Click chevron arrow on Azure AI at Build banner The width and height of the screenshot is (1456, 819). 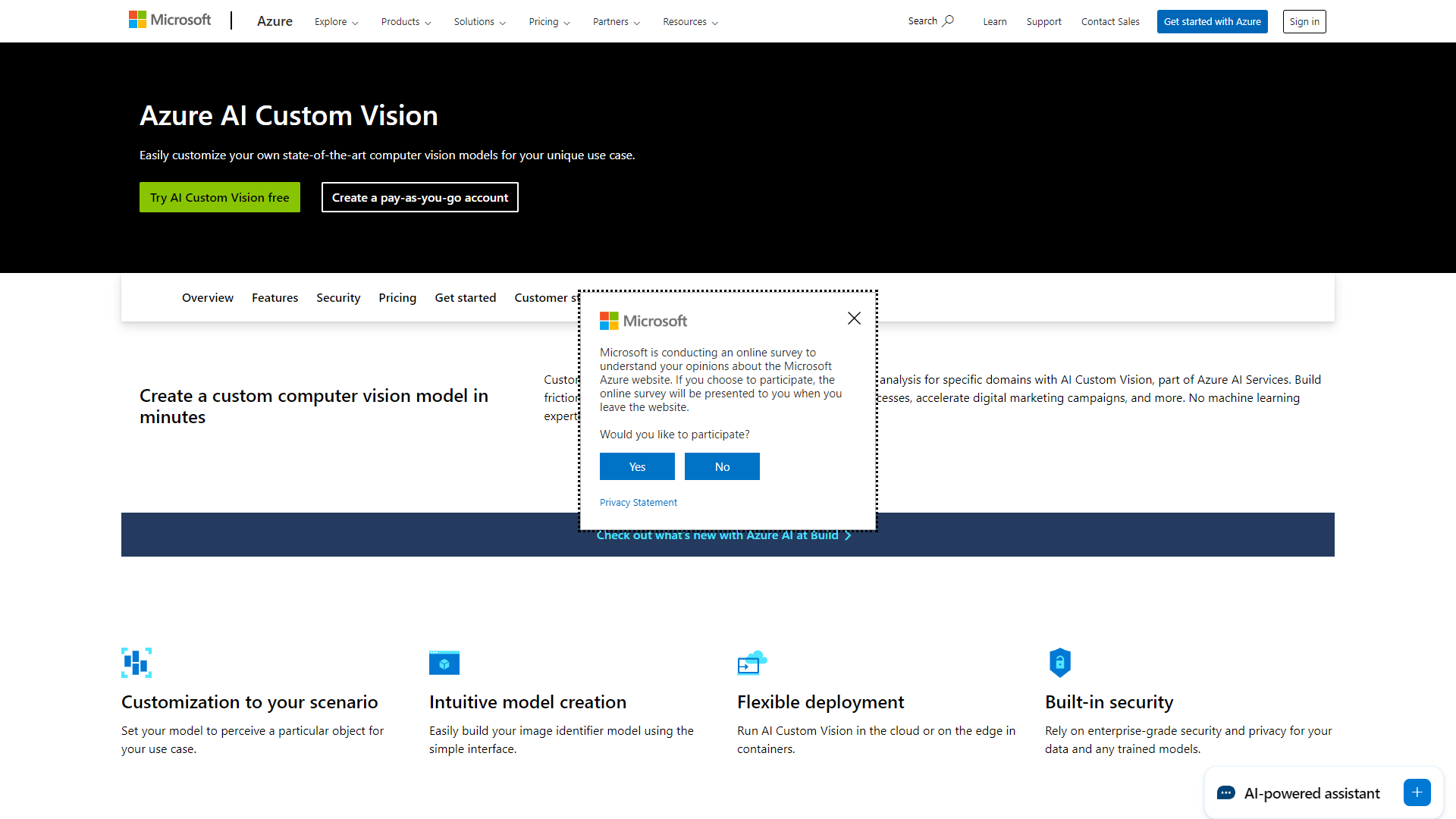pos(848,535)
